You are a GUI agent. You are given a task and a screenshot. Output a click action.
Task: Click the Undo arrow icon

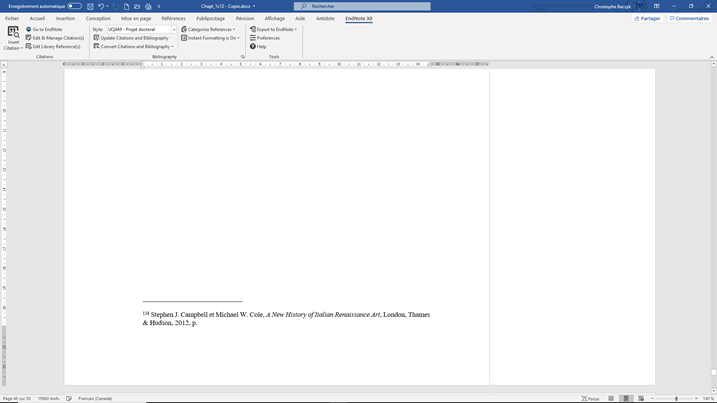[101, 6]
